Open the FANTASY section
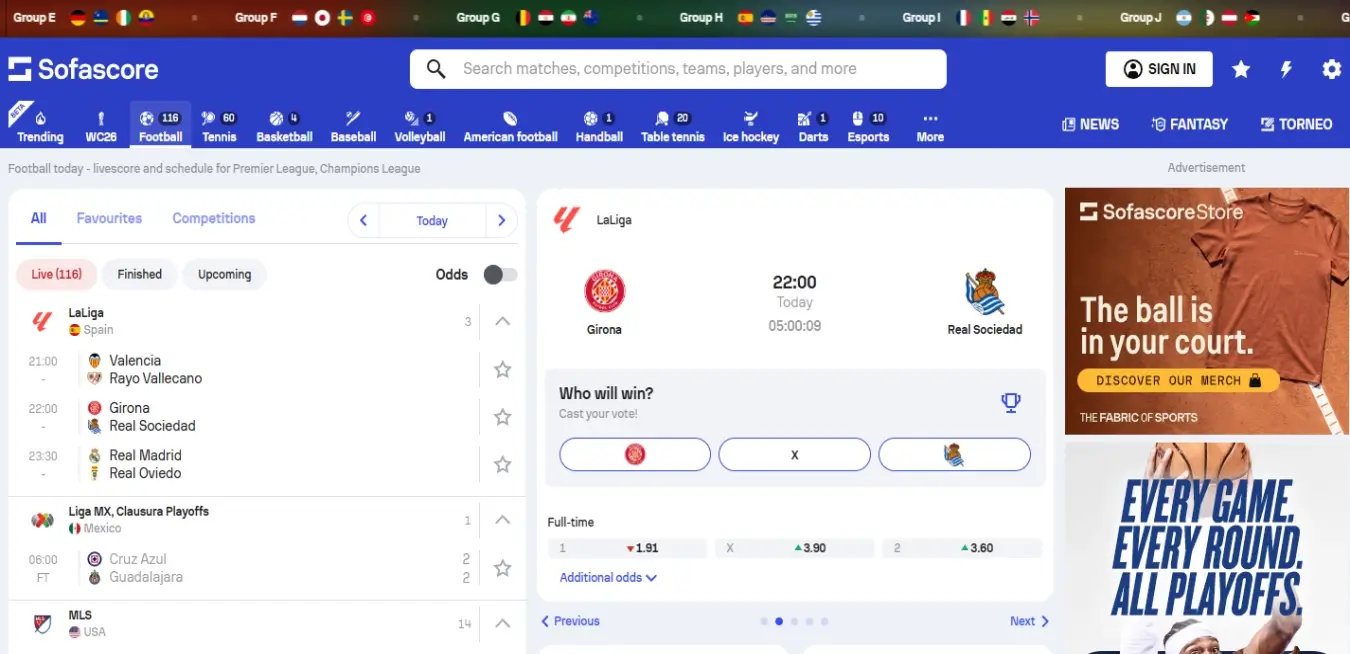 point(1189,124)
